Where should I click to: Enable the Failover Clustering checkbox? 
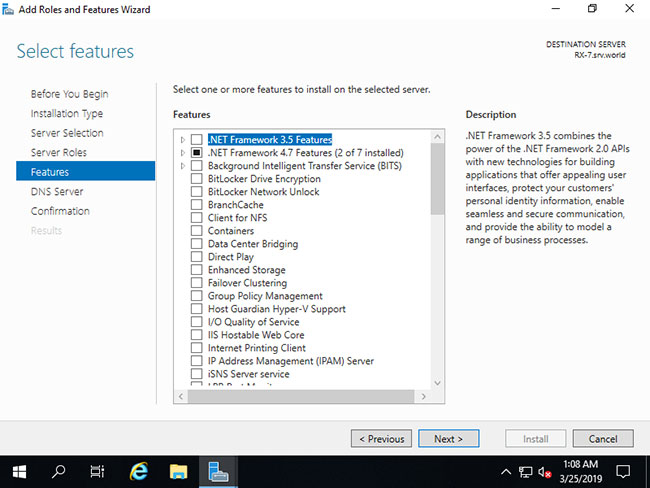click(196, 283)
